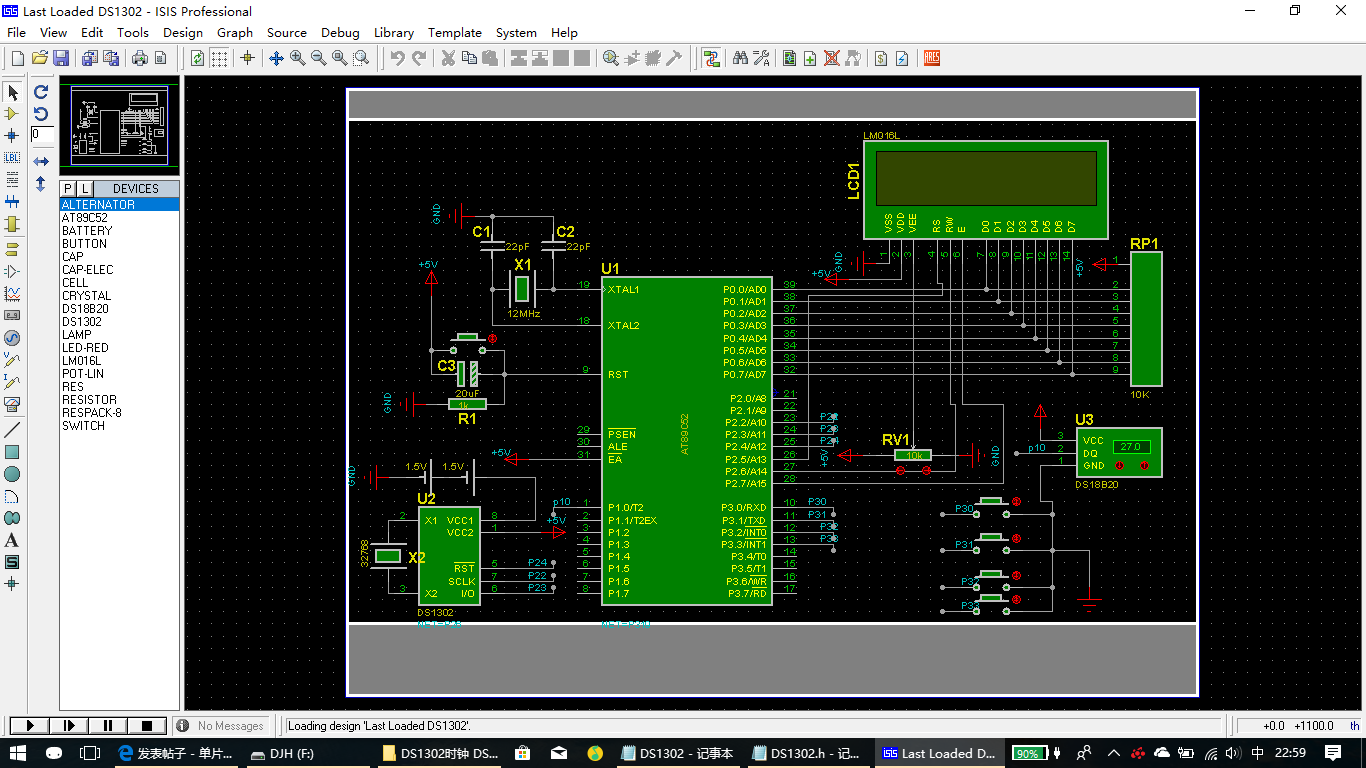This screenshot has width=1366, height=768.
Task: Save the current design using the floppy icon
Action: (61, 58)
